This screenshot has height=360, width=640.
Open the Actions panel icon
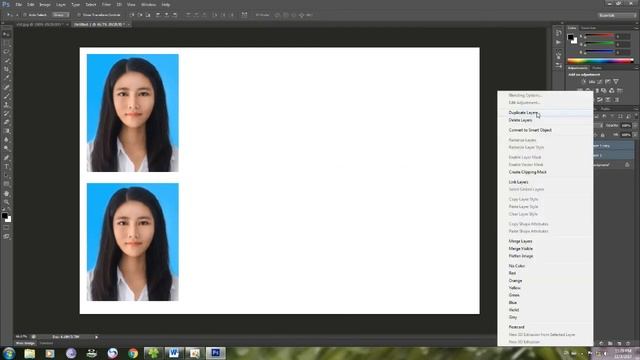pyautogui.click(x=558, y=42)
